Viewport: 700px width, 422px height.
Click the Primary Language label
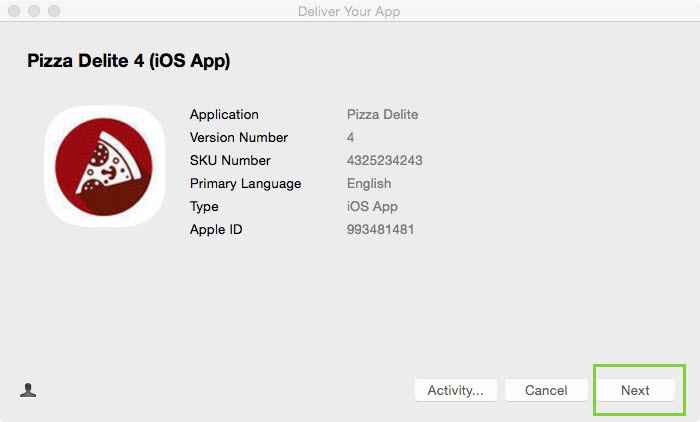pos(245,184)
